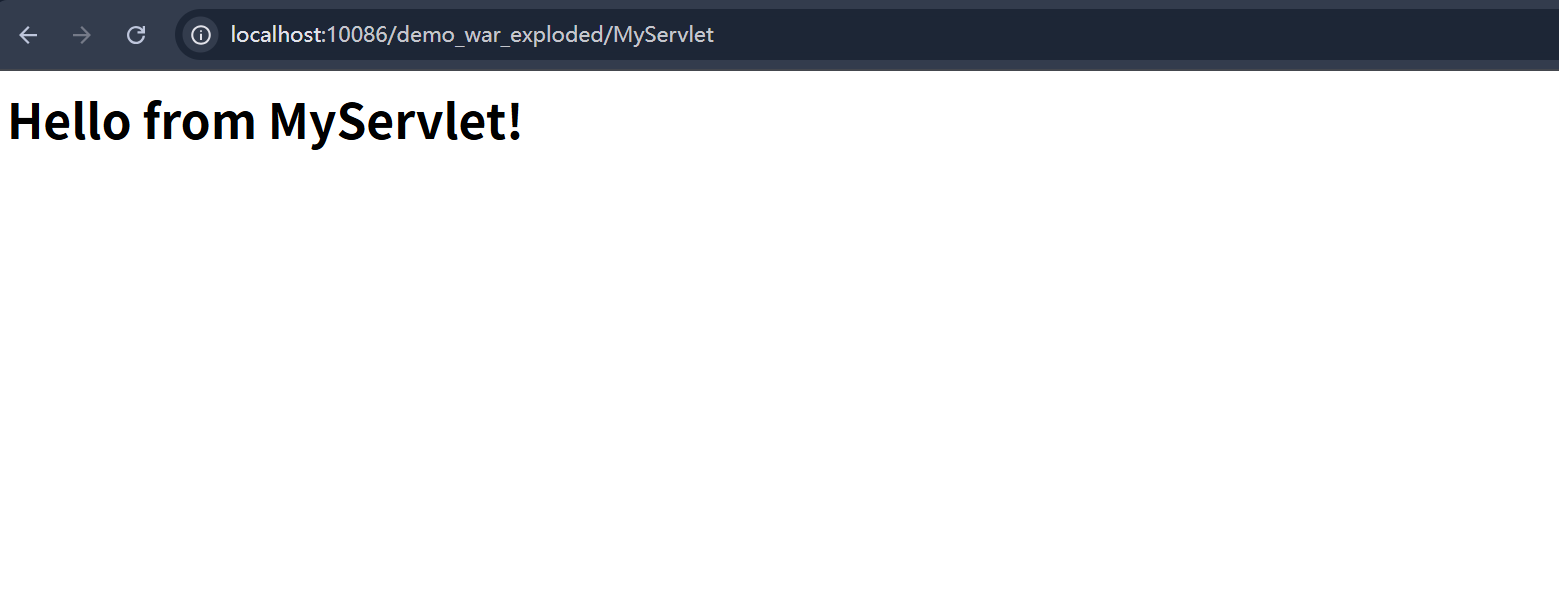The height and width of the screenshot is (593, 1559).
Task: Focus the browser address bar
Action: (x=868, y=35)
